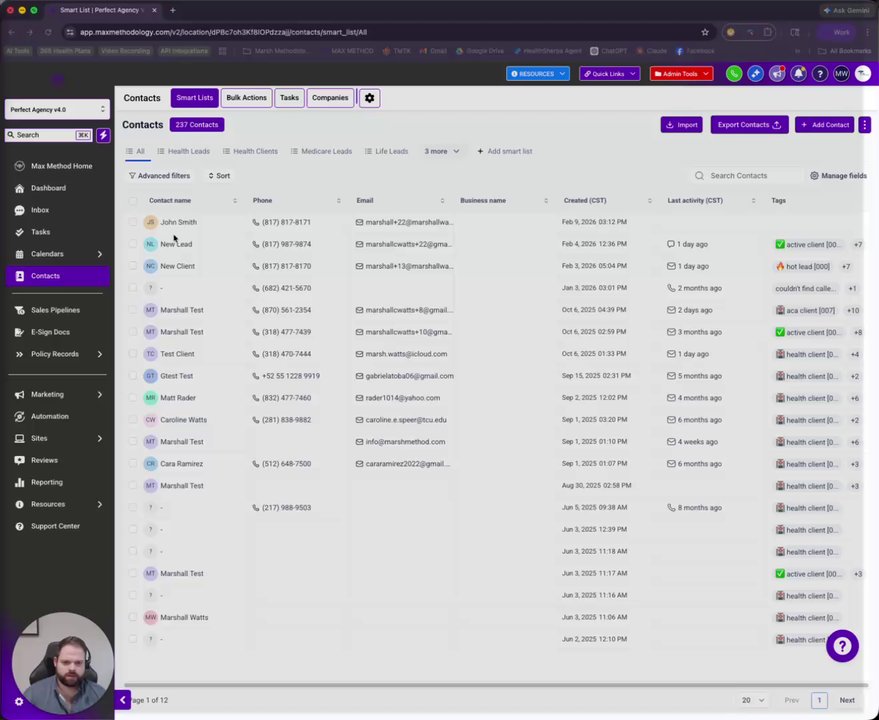The width and height of the screenshot is (879, 720).
Task: Open the green phone dialer icon
Action: 734,73
